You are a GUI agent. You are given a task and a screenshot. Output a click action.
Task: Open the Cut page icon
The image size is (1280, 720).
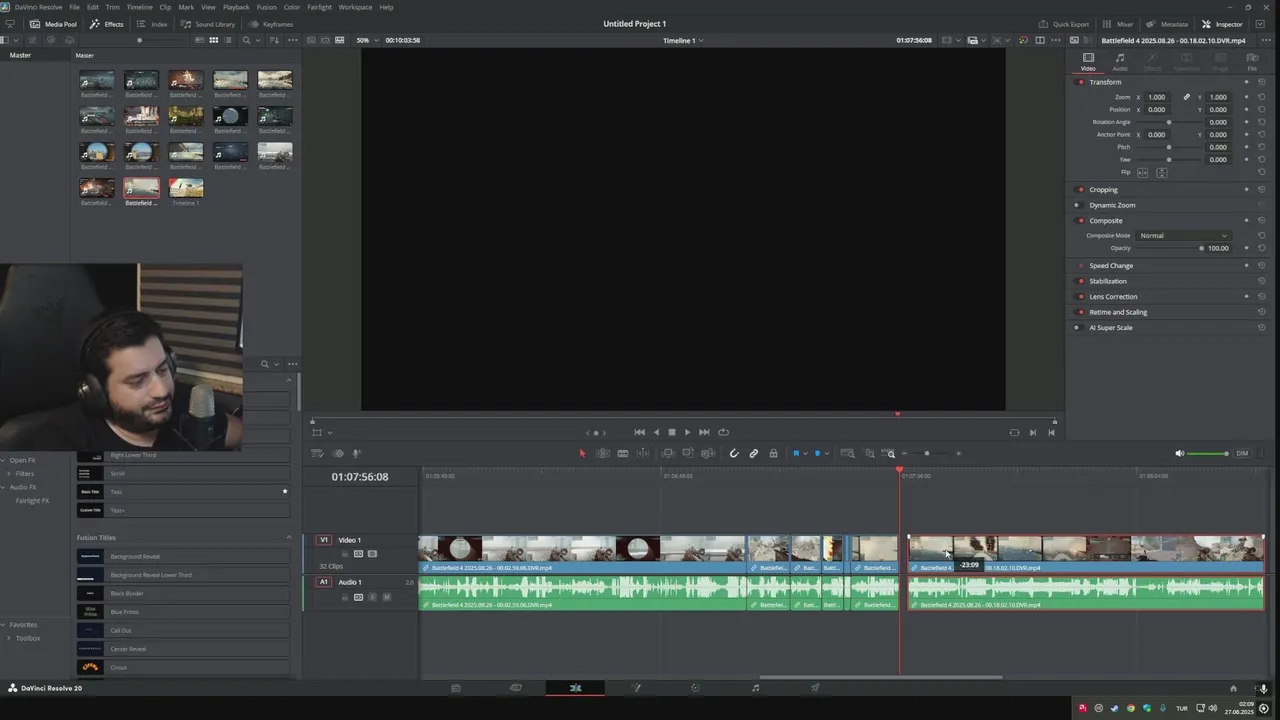pyautogui.click(x=516, y=688)
